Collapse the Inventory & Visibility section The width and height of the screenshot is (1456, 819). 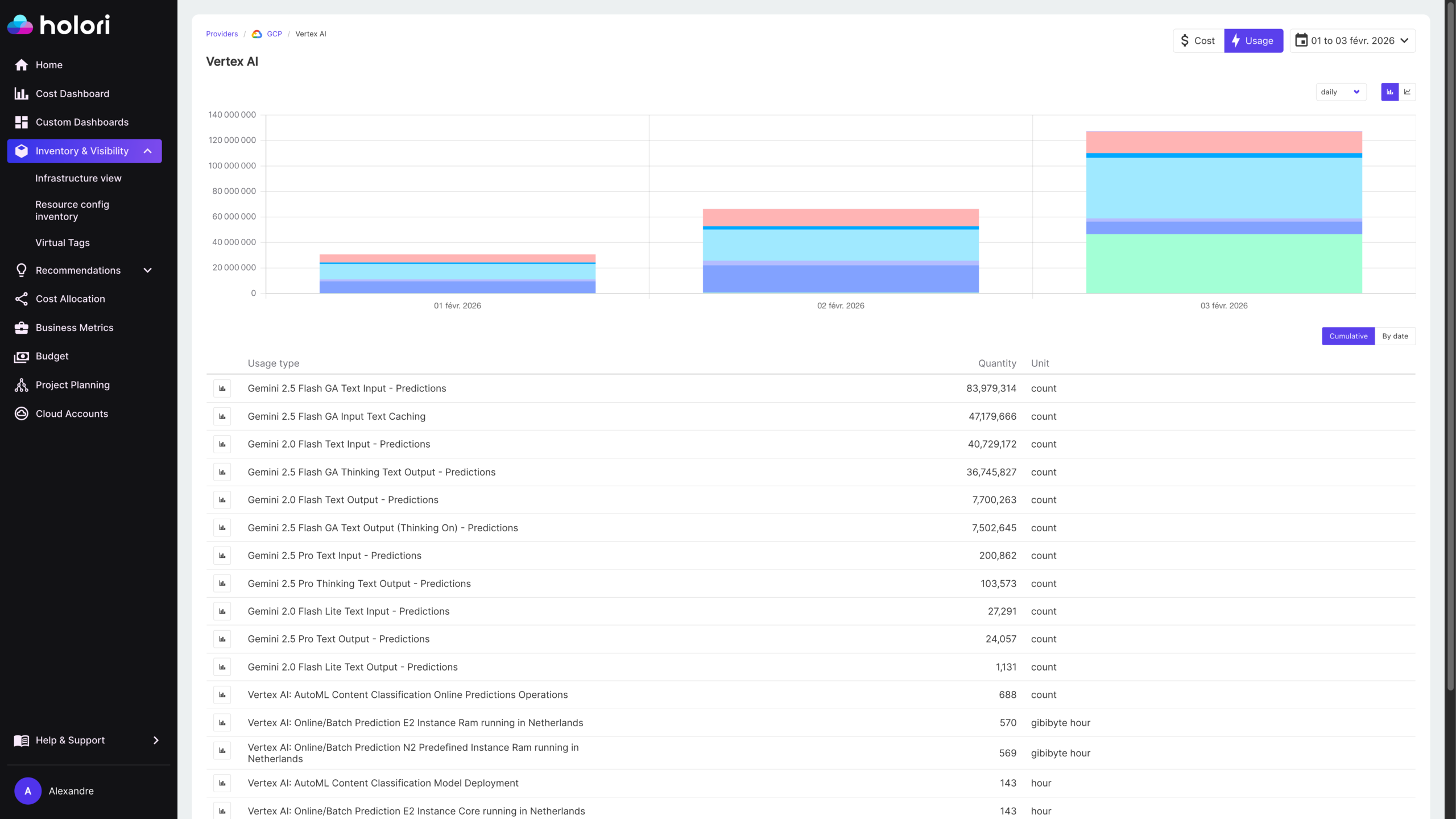point(147,151)
